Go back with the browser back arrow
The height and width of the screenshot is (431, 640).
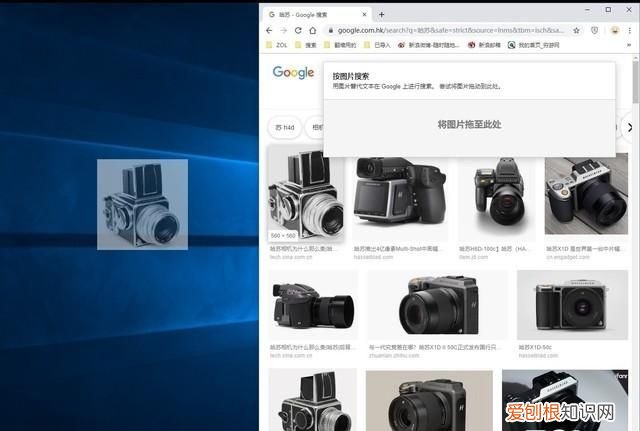point(269,31)
